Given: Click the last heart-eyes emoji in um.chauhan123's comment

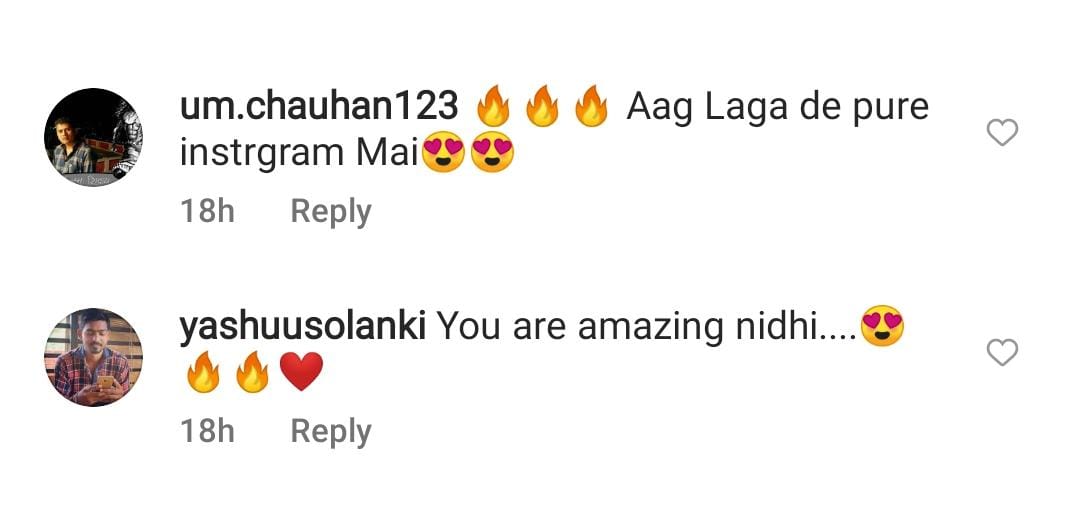Looking at the screenshot, I should 492,152.
